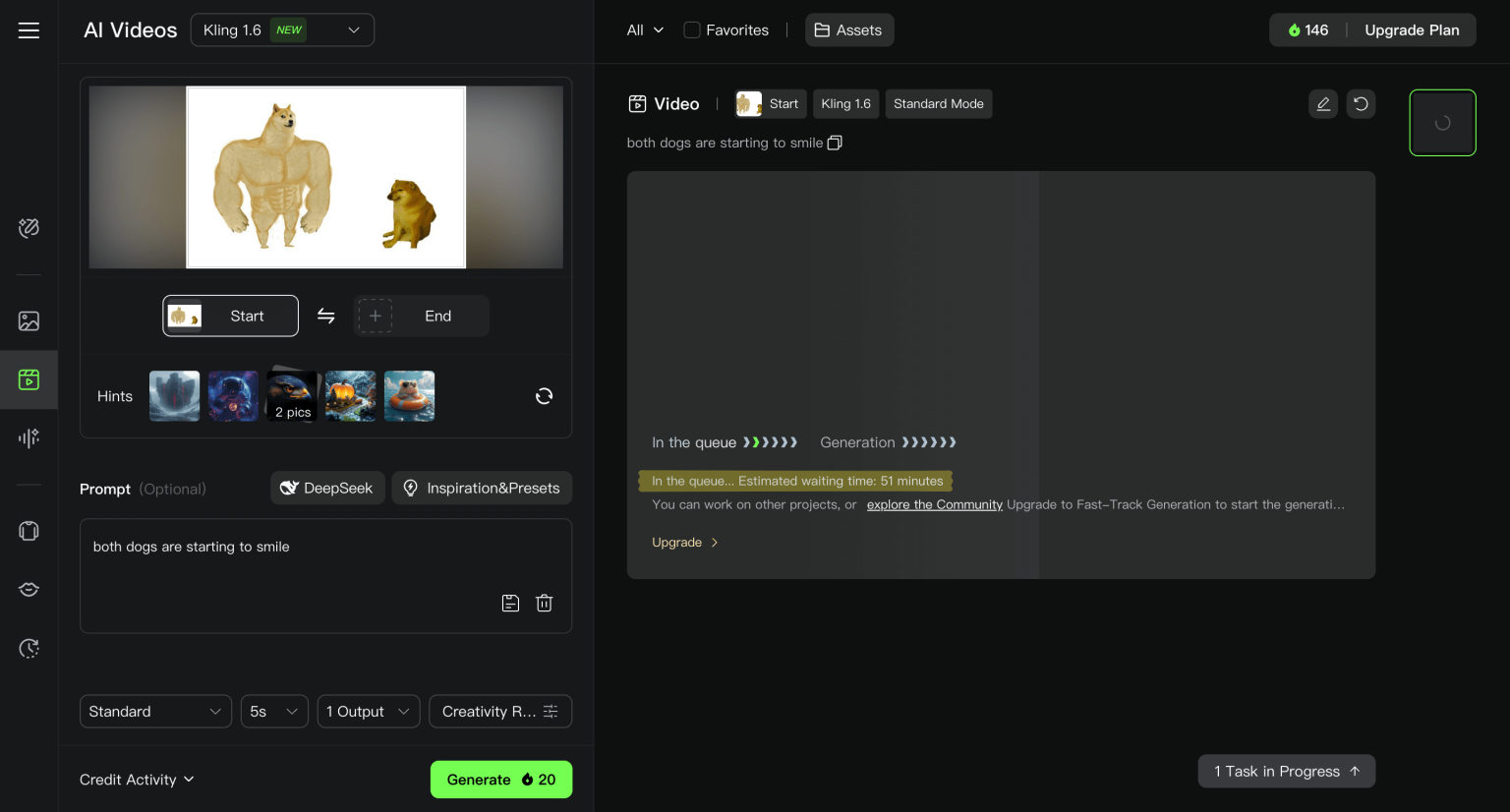
Task: Select the End frame tab
Action: coord(421,316)
